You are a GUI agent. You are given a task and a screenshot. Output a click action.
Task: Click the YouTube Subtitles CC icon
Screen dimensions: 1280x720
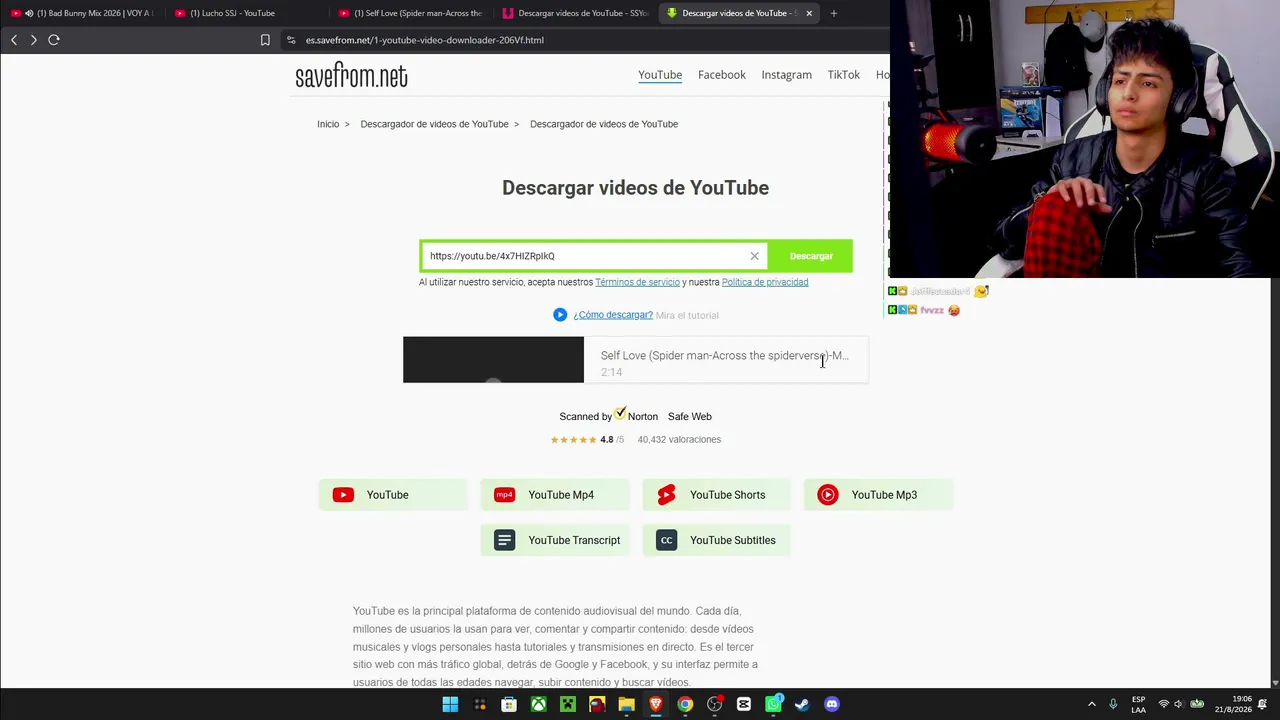coord(667,540)
